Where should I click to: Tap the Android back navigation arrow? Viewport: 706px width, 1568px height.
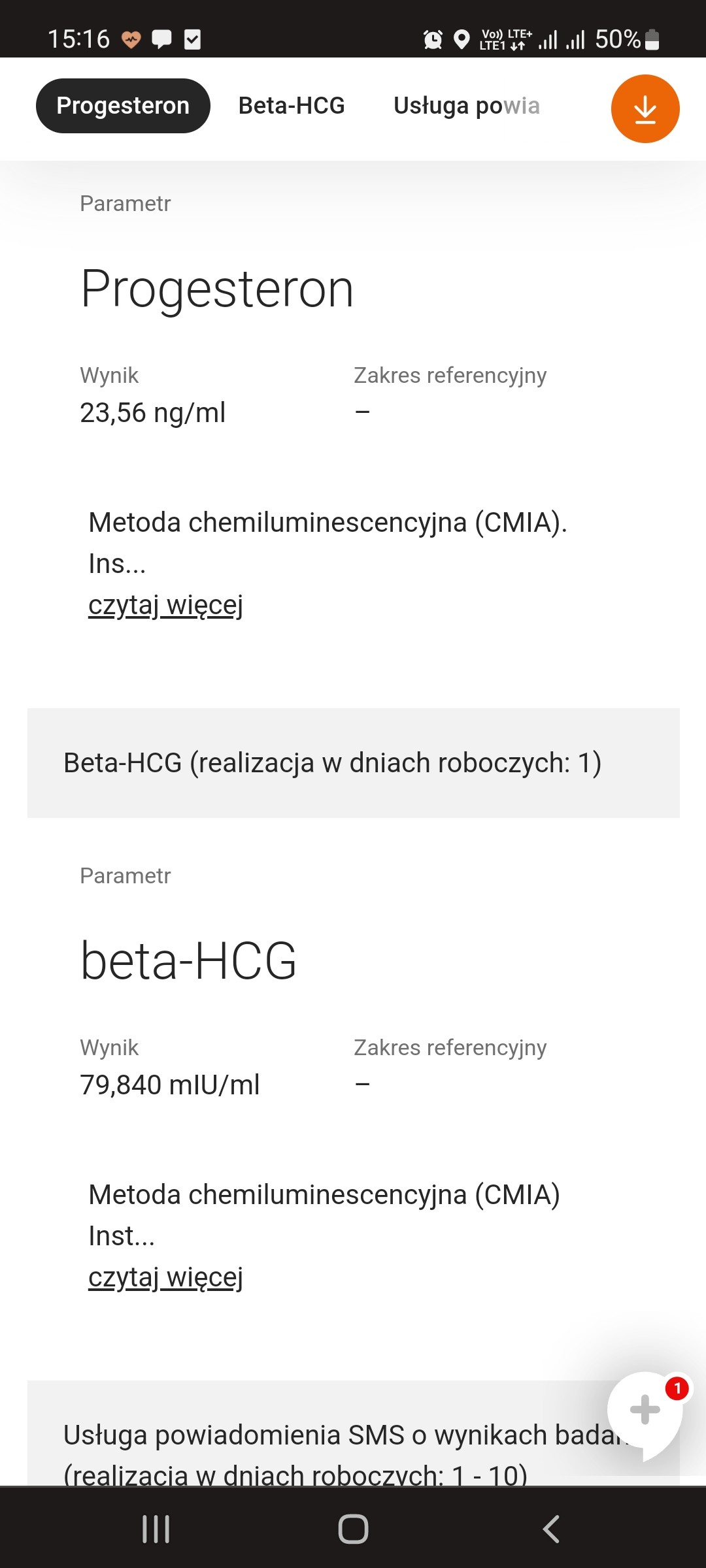551,1529
